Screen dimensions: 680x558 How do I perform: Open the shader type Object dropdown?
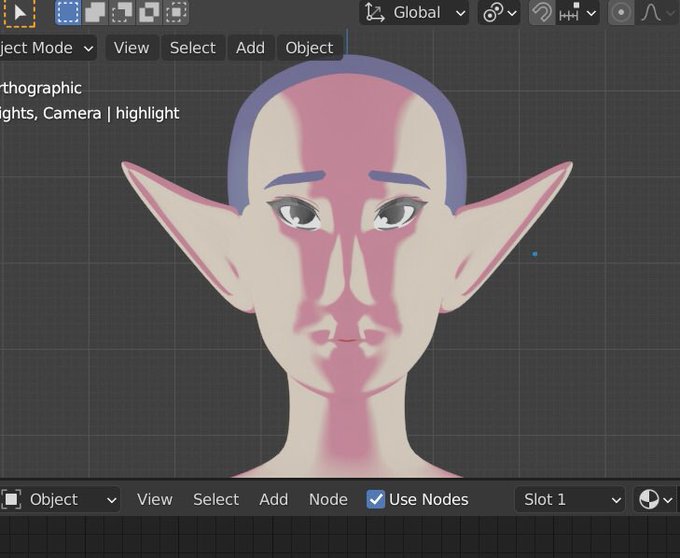click(x=60, y=499)
